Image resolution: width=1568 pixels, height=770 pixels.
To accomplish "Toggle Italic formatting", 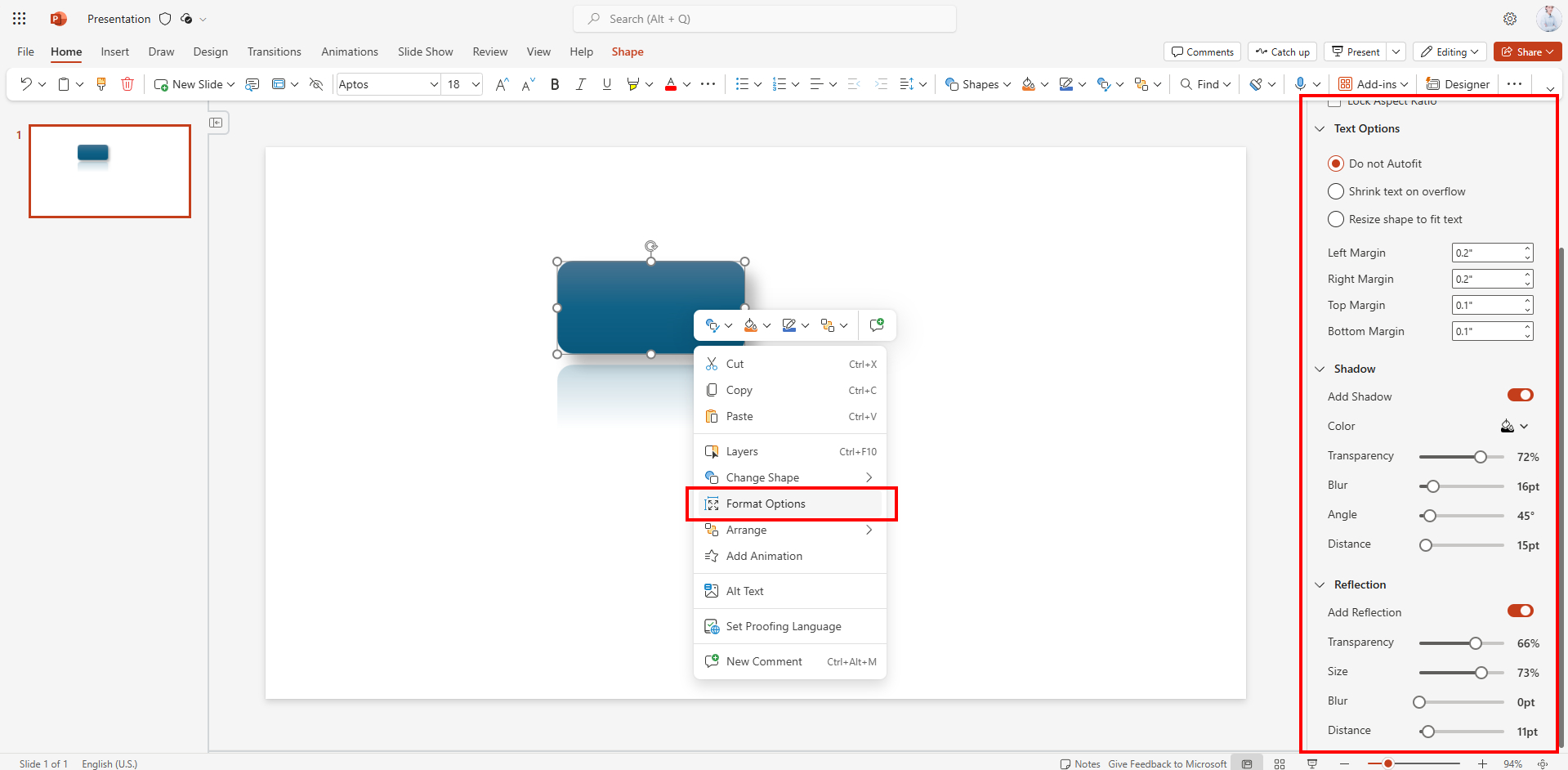I will [580, 84].
